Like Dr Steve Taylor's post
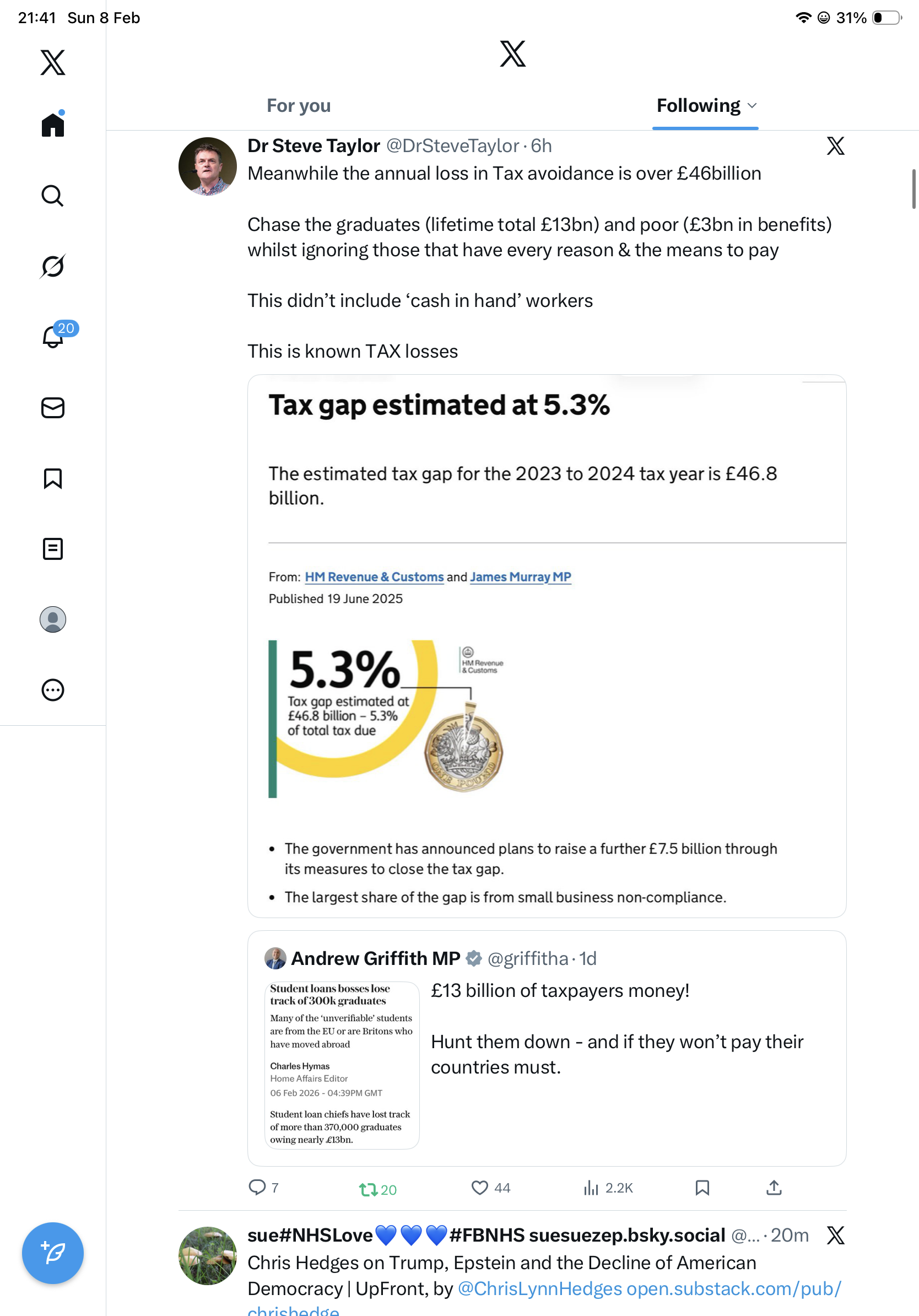The image size is (919, 1316). (479, 1188)
